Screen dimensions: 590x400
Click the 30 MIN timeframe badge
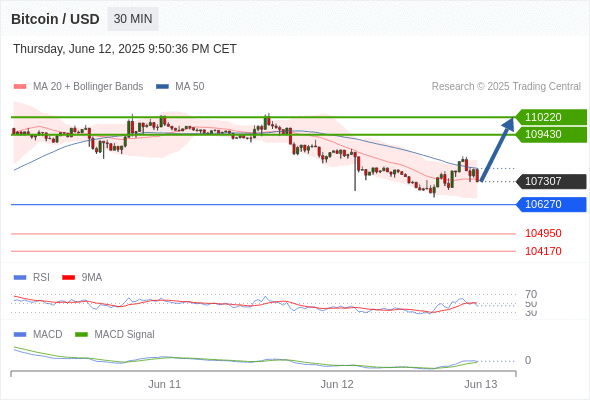[133, 19]
